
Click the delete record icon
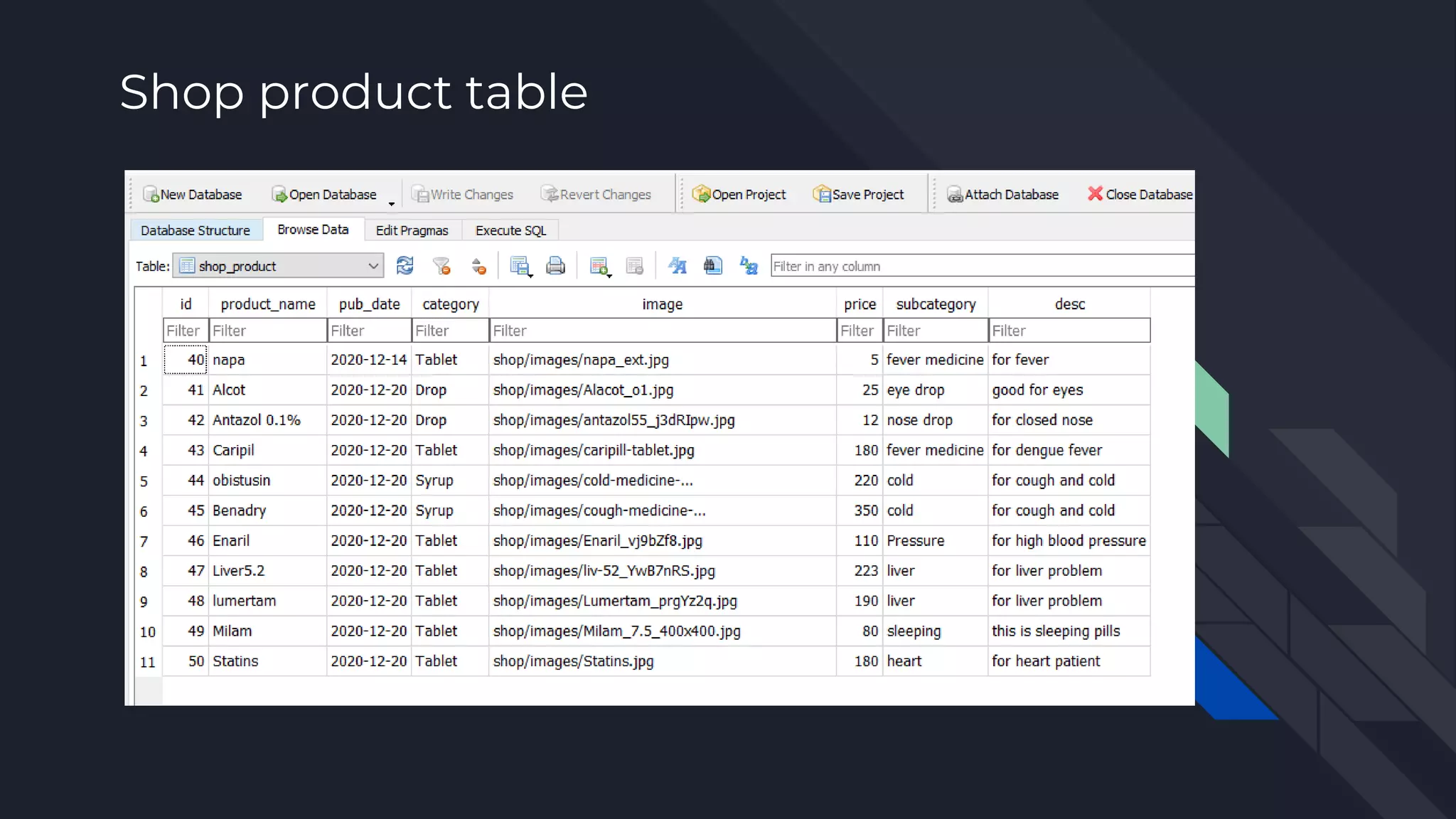tap(635, 266)
